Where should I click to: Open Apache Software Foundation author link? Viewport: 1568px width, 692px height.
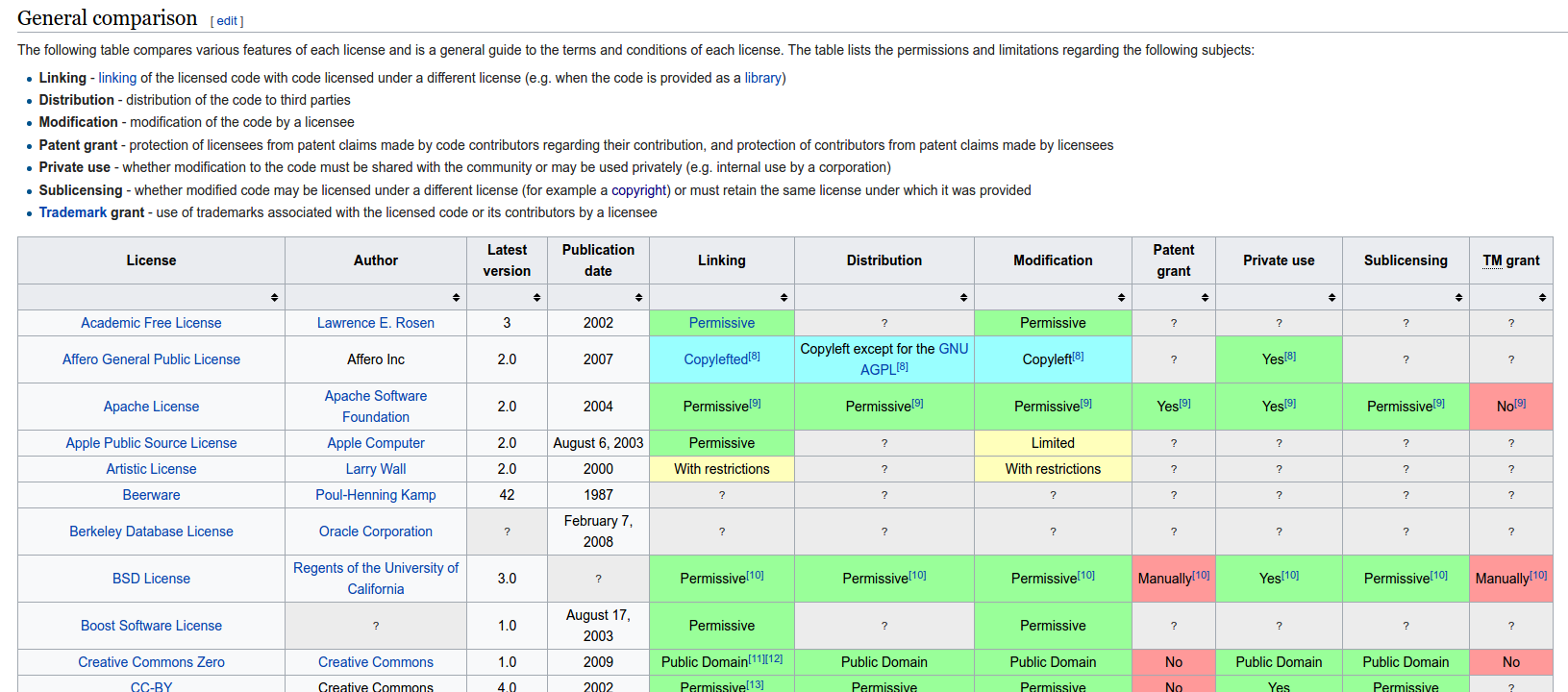[x=376, y=407]
